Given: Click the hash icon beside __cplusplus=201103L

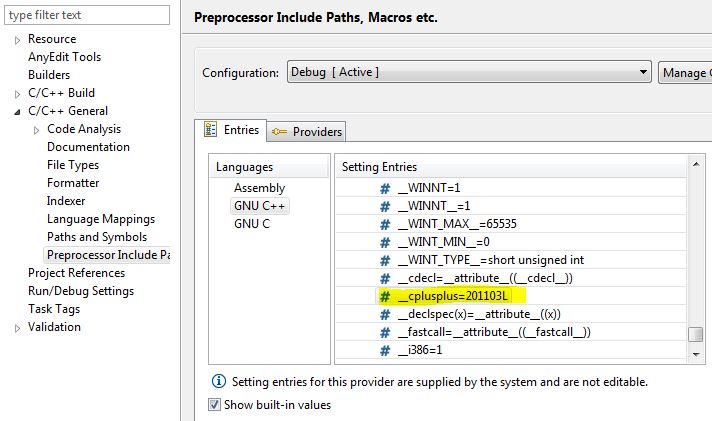Looking at the screenshot, I should pos(384,296).
